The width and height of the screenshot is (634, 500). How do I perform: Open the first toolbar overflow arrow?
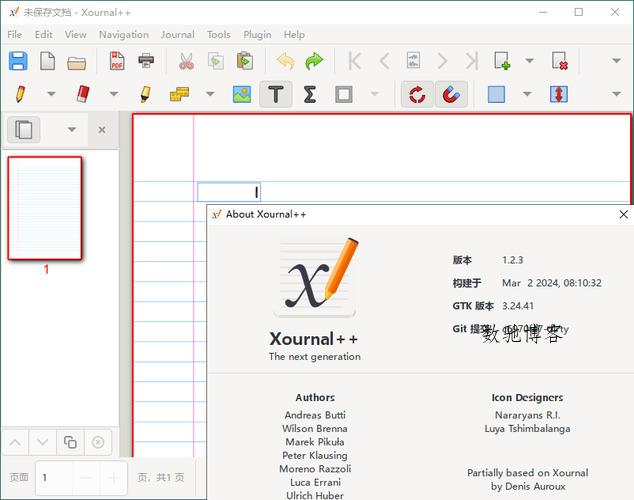[616, 61]
